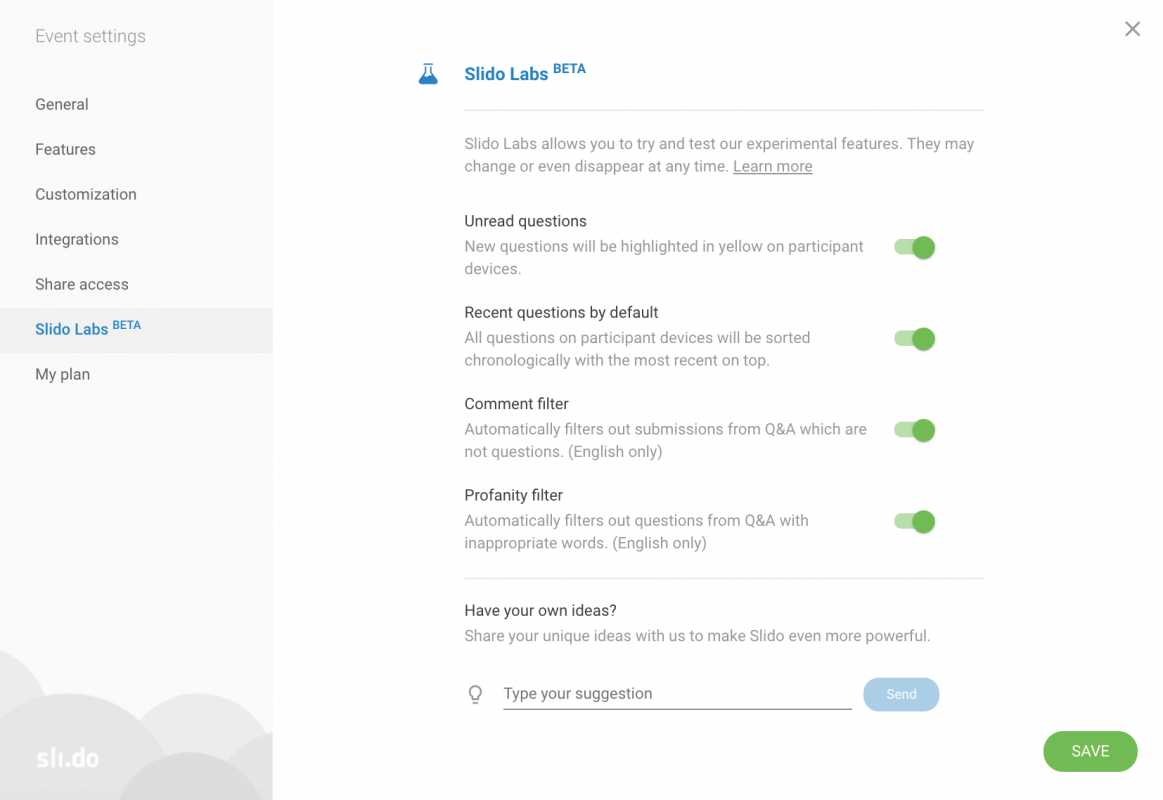View the My plan section
The image size is (1163, 800).
tap(62, 374)
